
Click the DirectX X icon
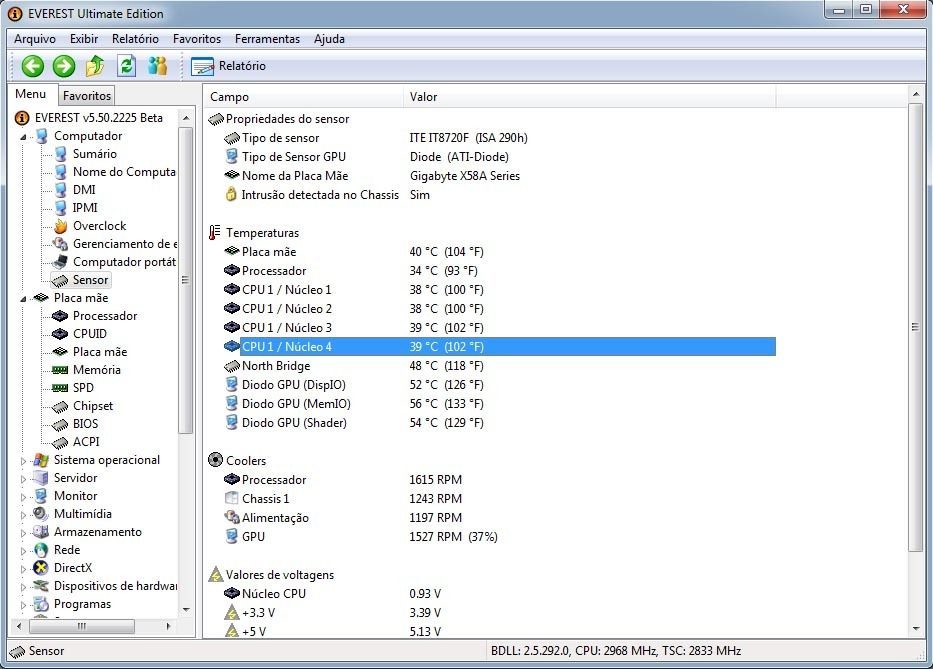tap(41, 568)
